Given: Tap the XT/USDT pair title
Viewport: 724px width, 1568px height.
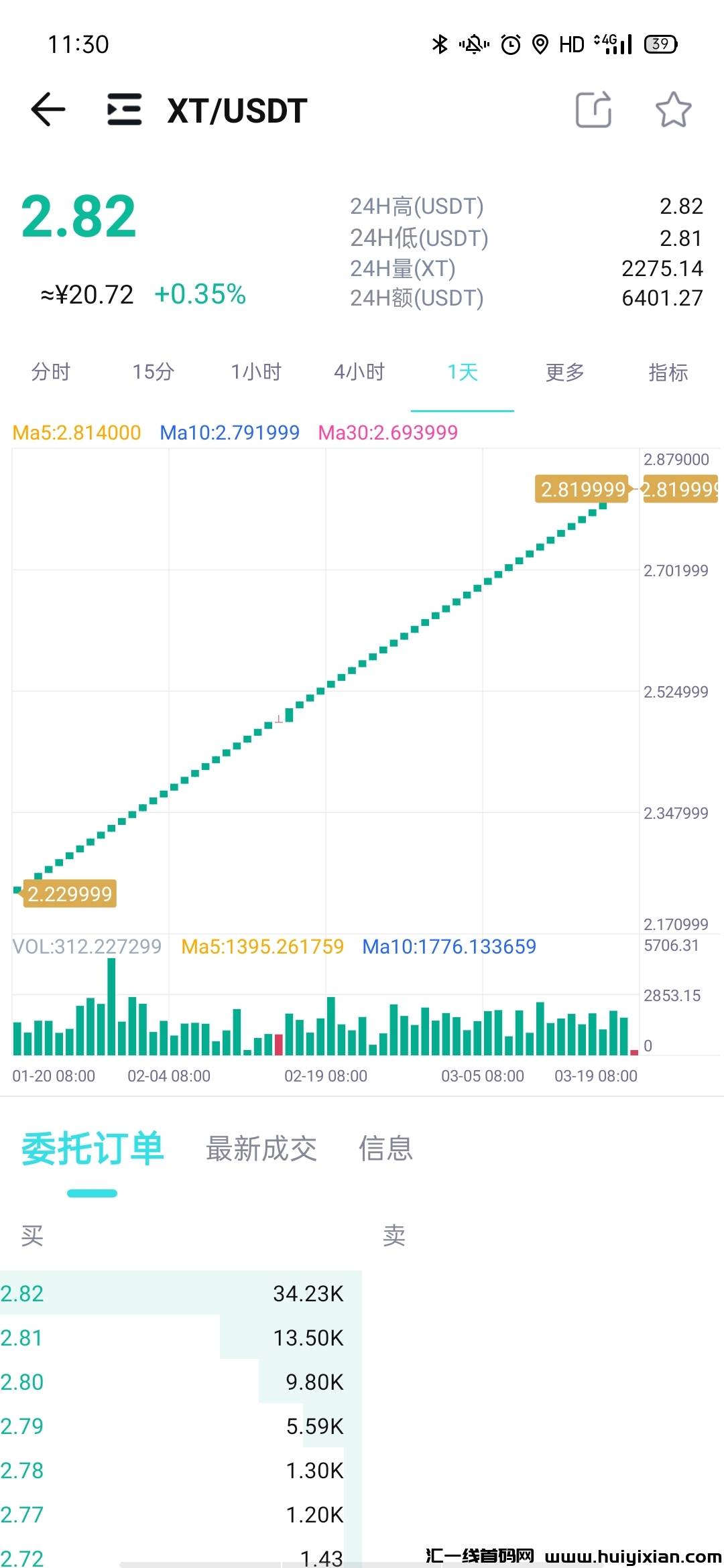Looking at the screenshot, I should tap(237, 111).
